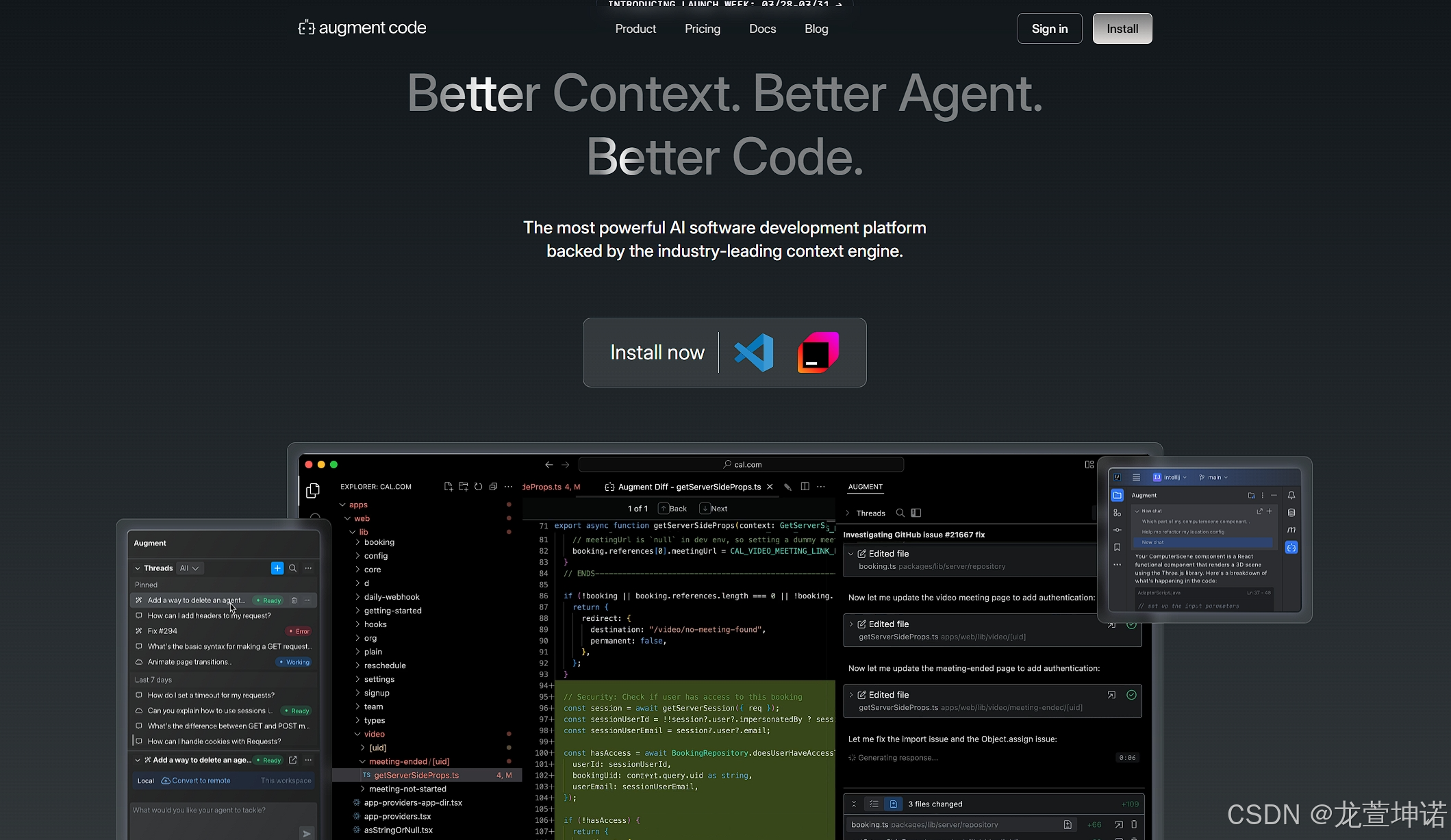Discard booking.ts changes with trash icon
The height and width of the screenshot is (840, 1451).
coord(1134,824)
